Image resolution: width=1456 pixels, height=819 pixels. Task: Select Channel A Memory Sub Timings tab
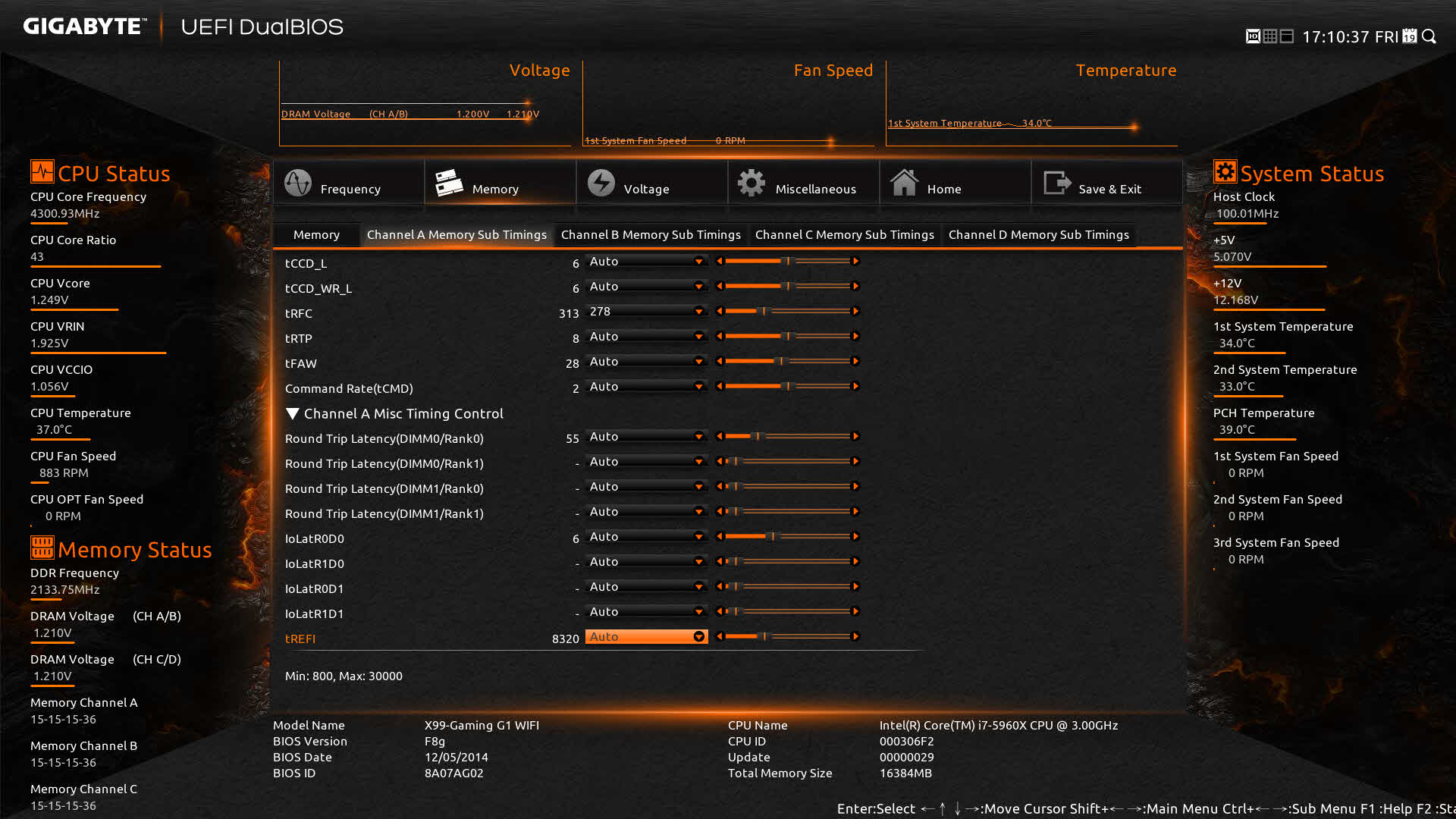click(x=457, y=235)
